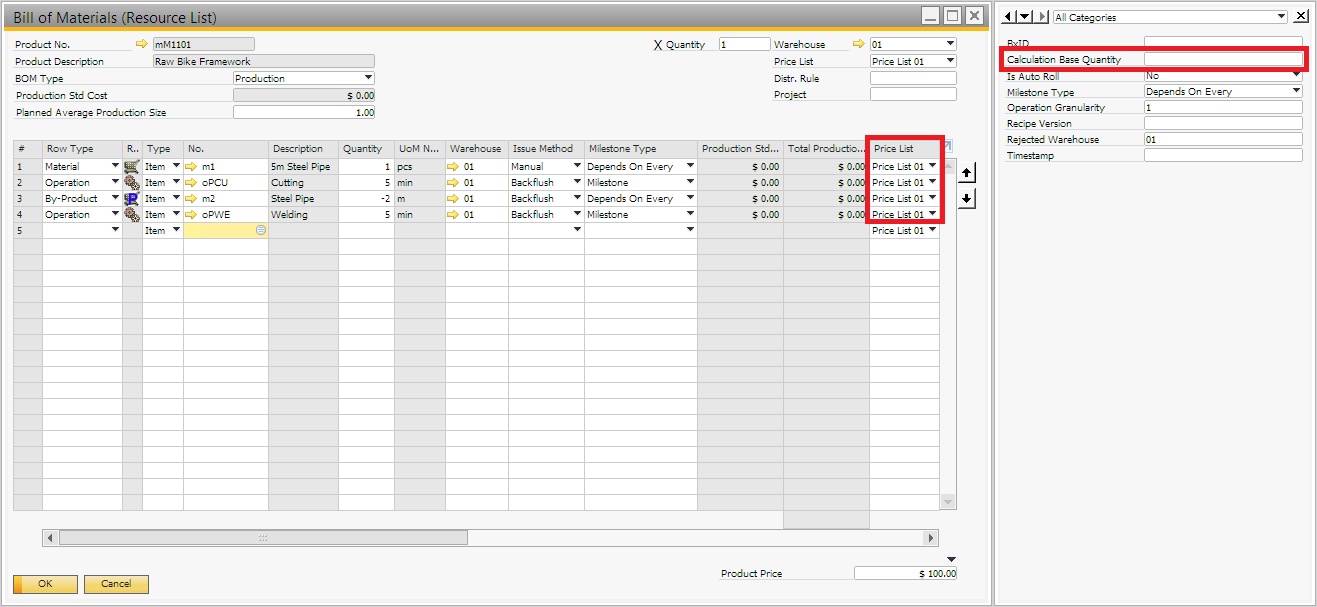
Task: Expand the All Categories dropdown
Action: (1281, 17)
